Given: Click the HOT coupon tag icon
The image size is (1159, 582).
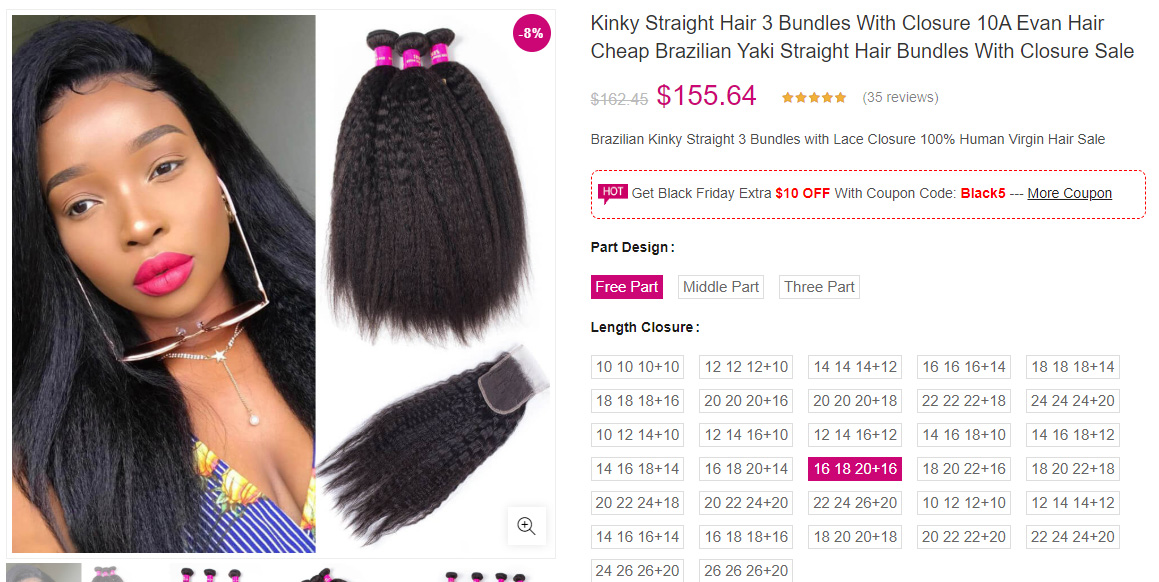Looking at the screenshot, I should coord(613,193).
